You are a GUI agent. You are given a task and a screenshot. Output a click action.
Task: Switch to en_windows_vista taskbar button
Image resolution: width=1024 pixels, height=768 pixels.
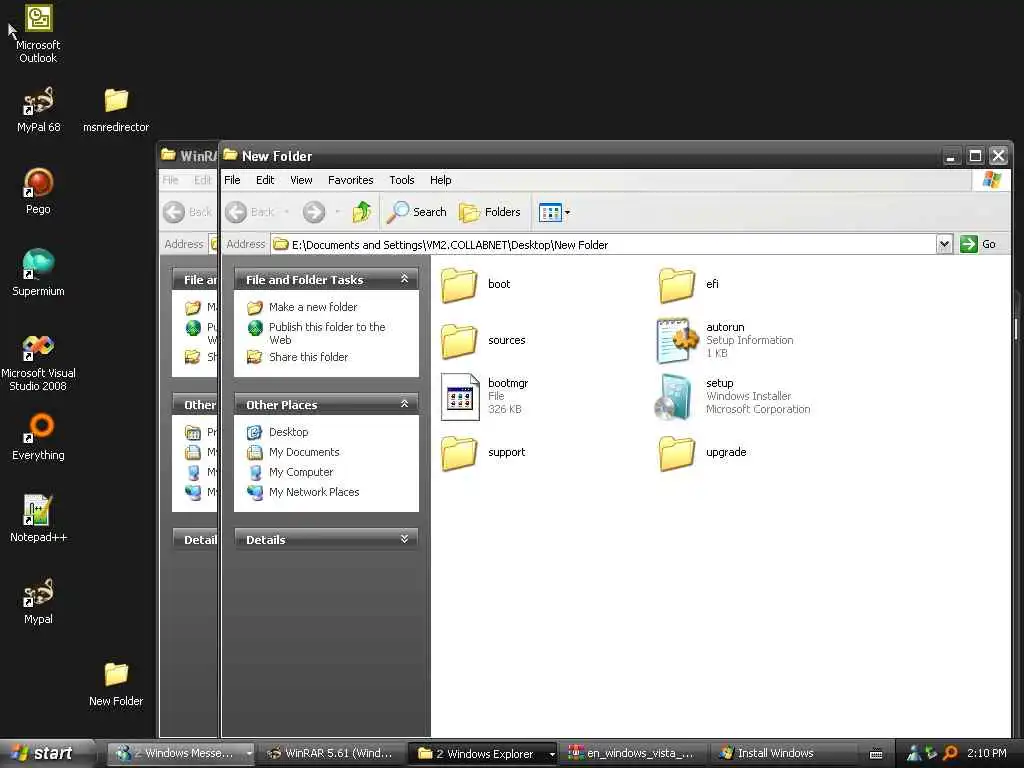[x=632, y=753]
